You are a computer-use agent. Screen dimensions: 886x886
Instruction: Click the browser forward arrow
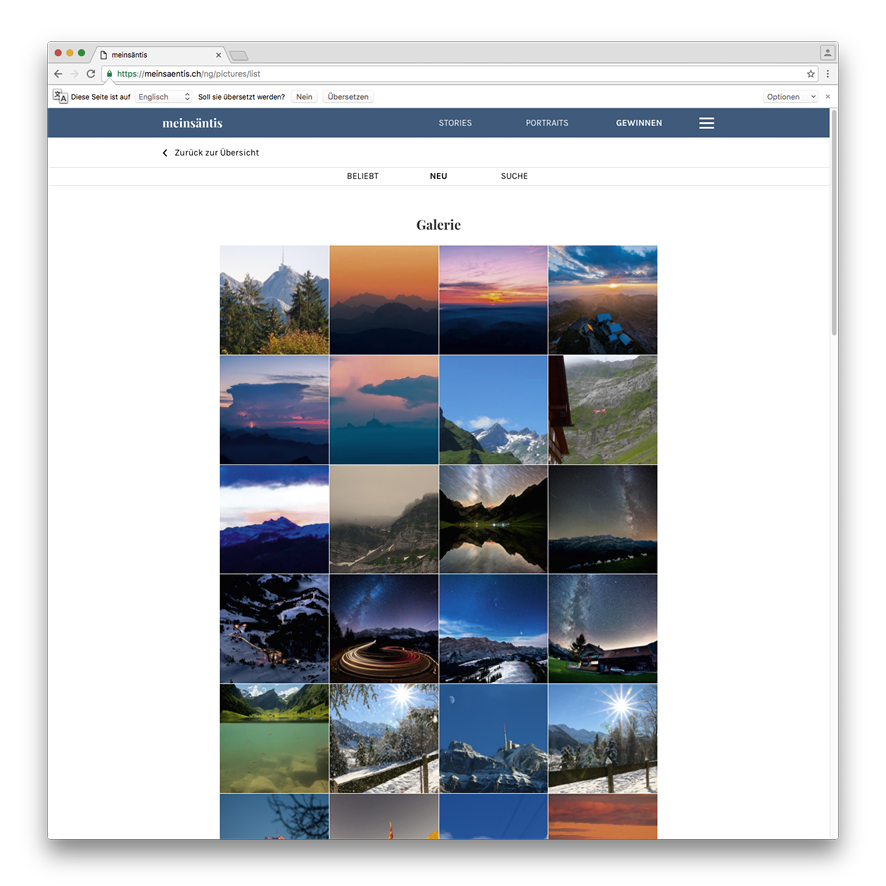coord(75,74)
